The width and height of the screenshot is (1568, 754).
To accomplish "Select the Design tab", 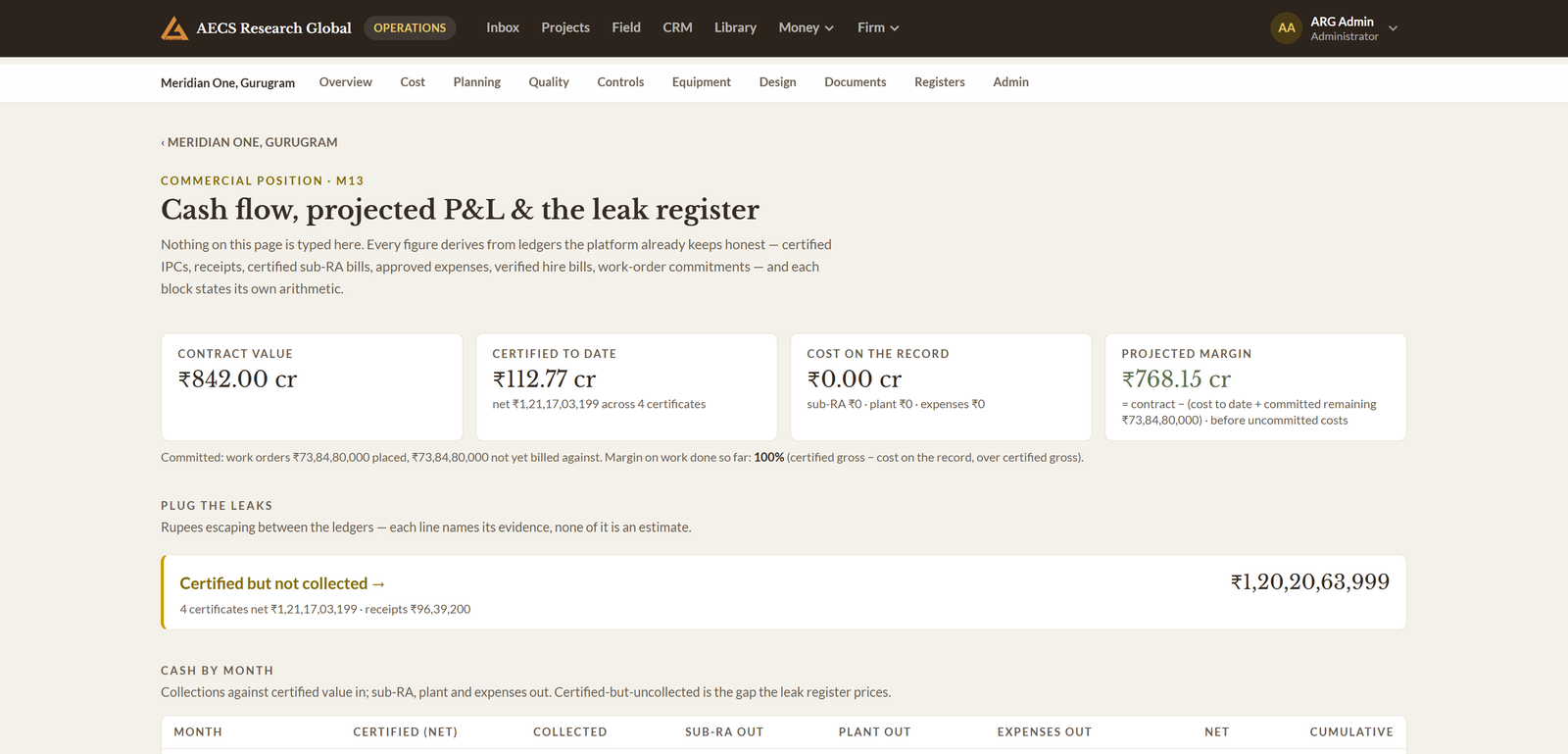I will point(778,82).
